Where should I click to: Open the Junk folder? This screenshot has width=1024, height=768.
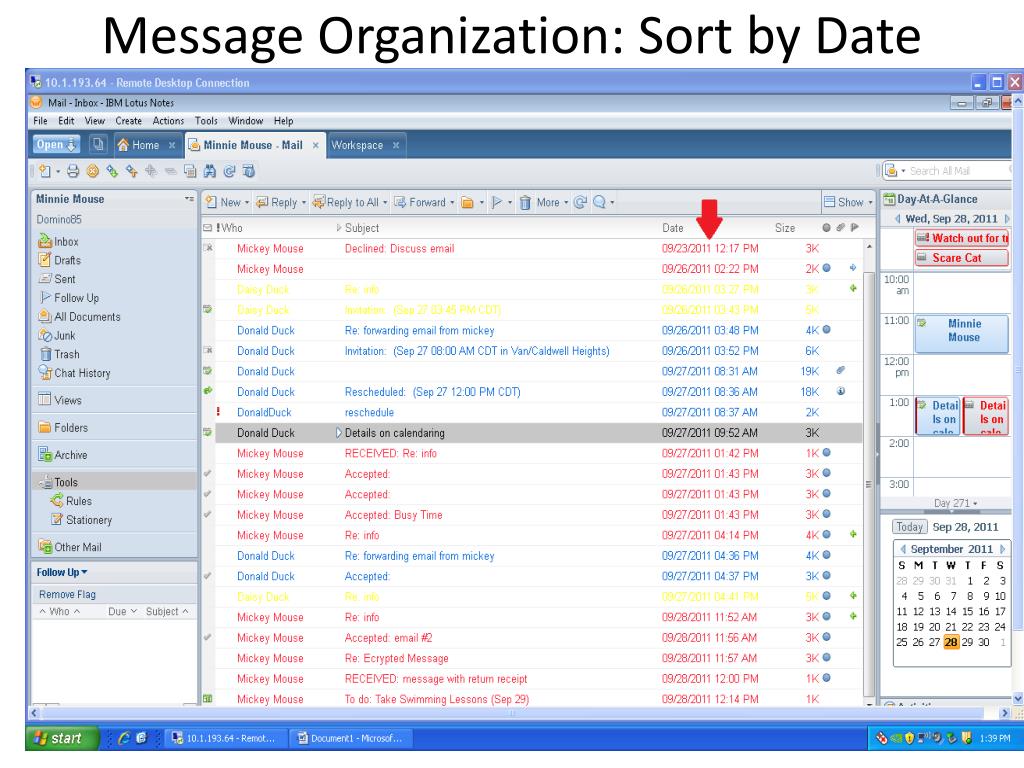57,336
